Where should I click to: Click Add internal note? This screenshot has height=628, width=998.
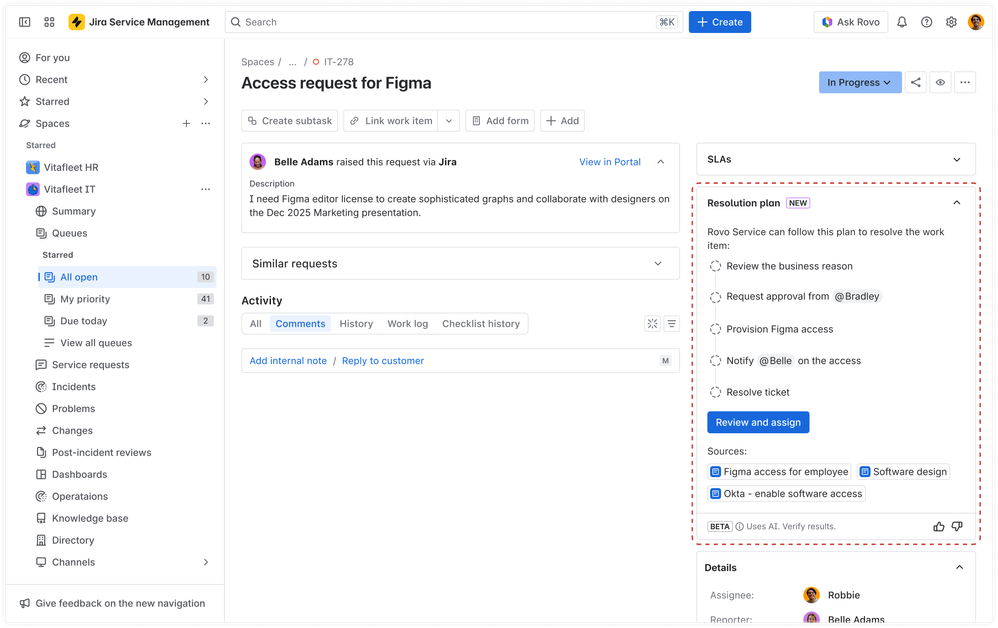(x=288, y=361)
